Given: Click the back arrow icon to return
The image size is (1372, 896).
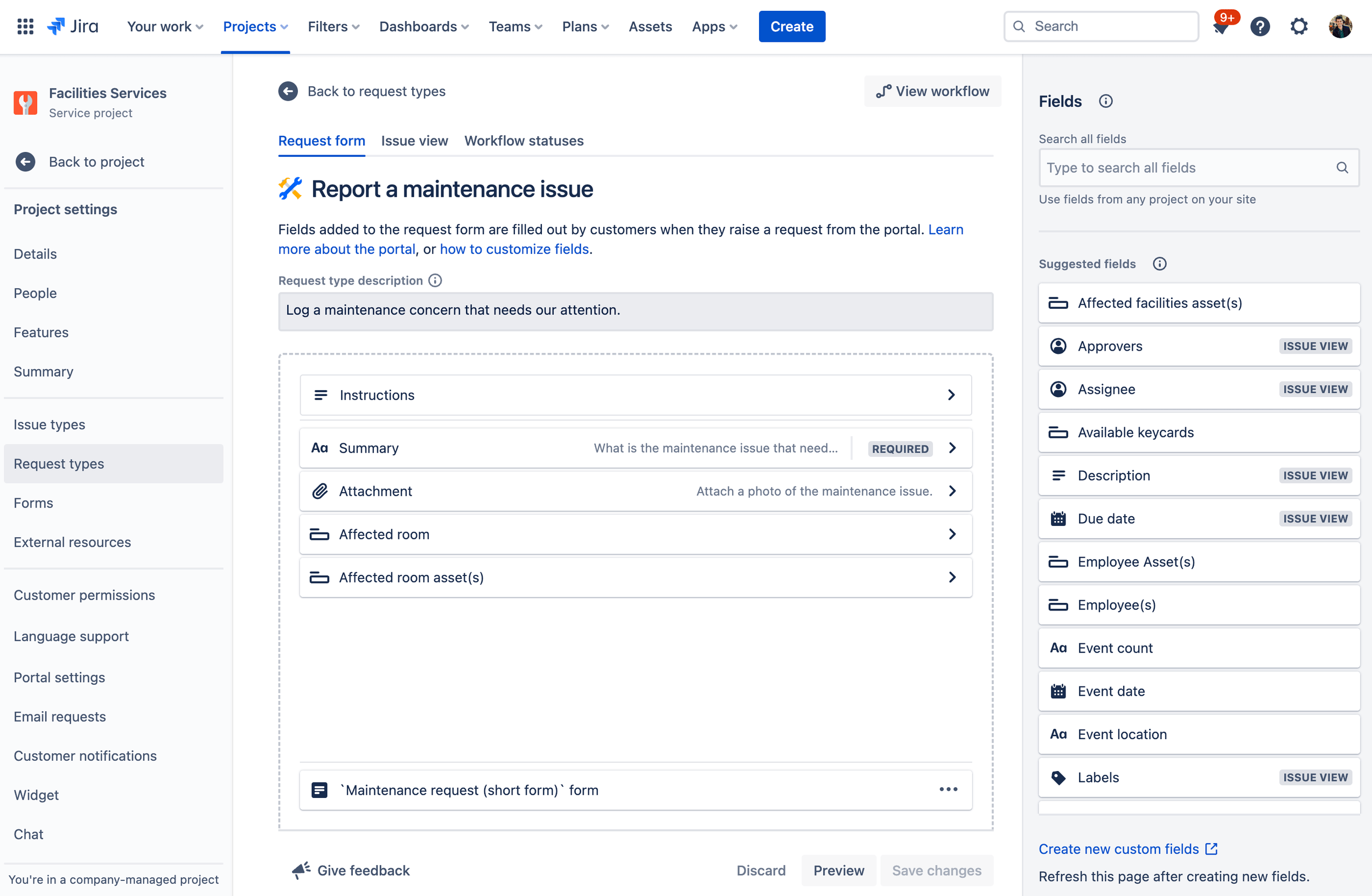Looking at the screenshot, I should click(289, 90).
